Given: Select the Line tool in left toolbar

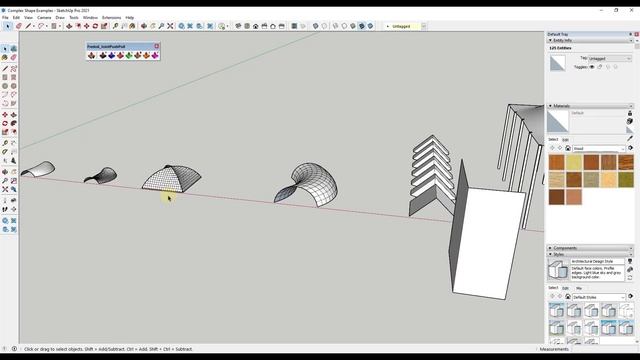Looking at the screenshot, I should coord(5,69).
